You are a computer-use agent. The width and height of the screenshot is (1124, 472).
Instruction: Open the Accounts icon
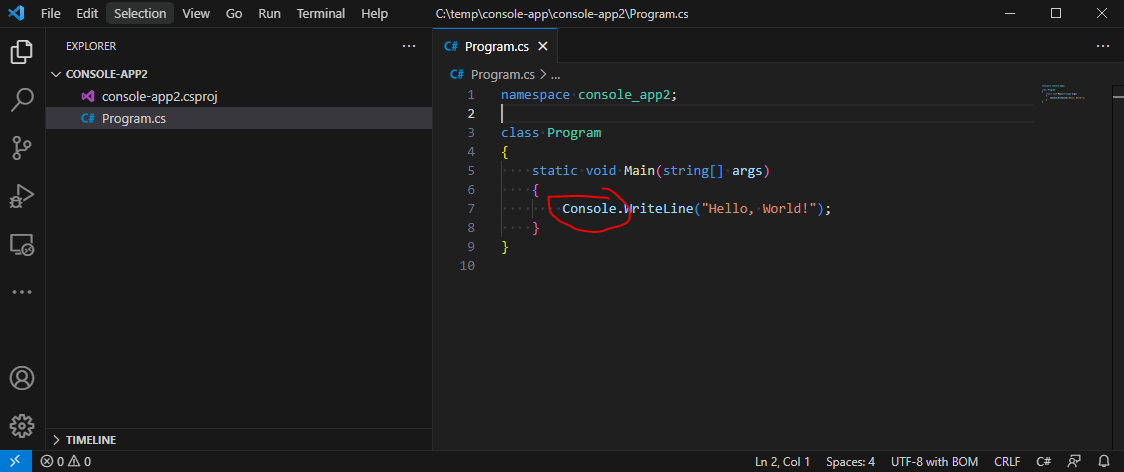tap(22, 377)
